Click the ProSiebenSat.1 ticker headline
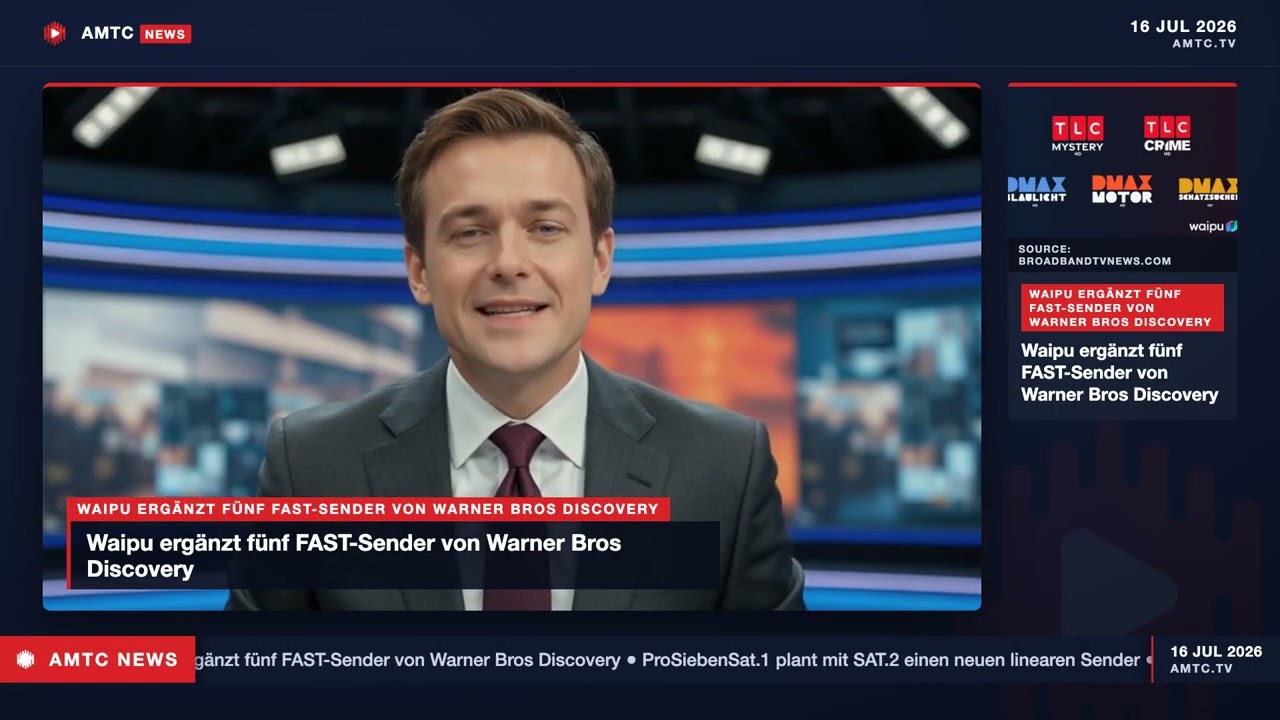 [x=891, y=660]
